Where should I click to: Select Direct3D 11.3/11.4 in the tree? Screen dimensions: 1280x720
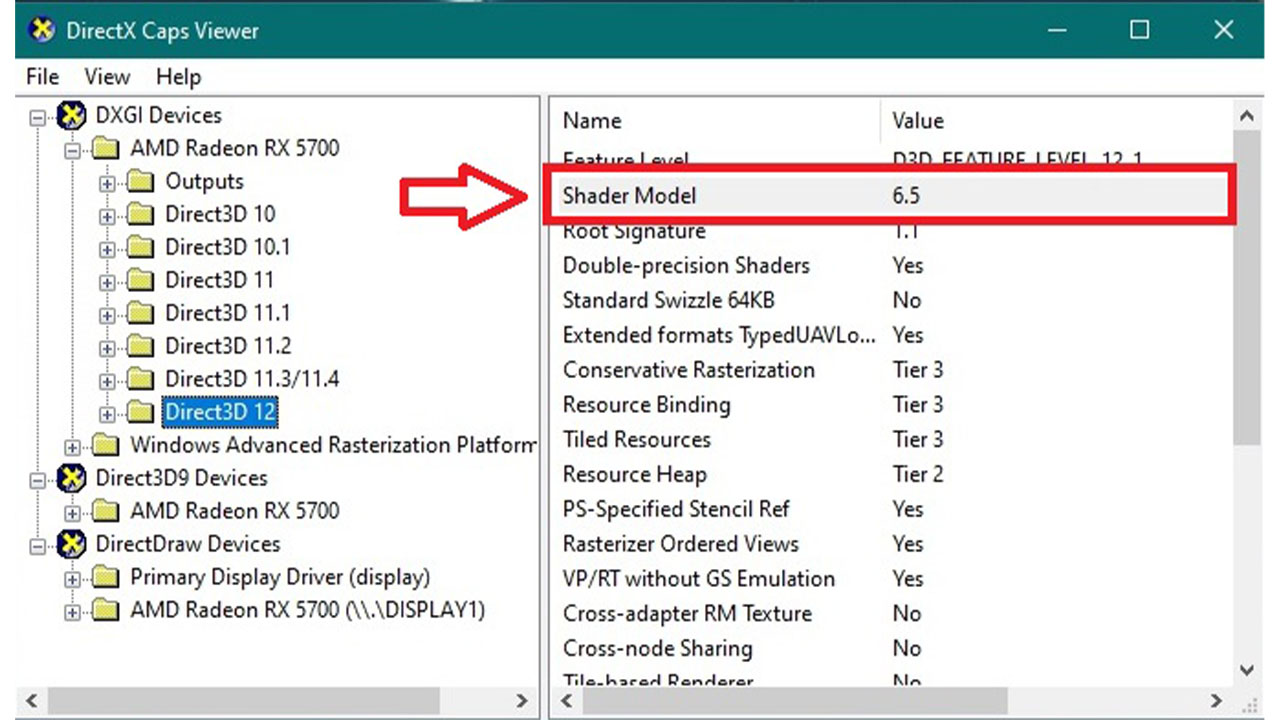[252, 379]
